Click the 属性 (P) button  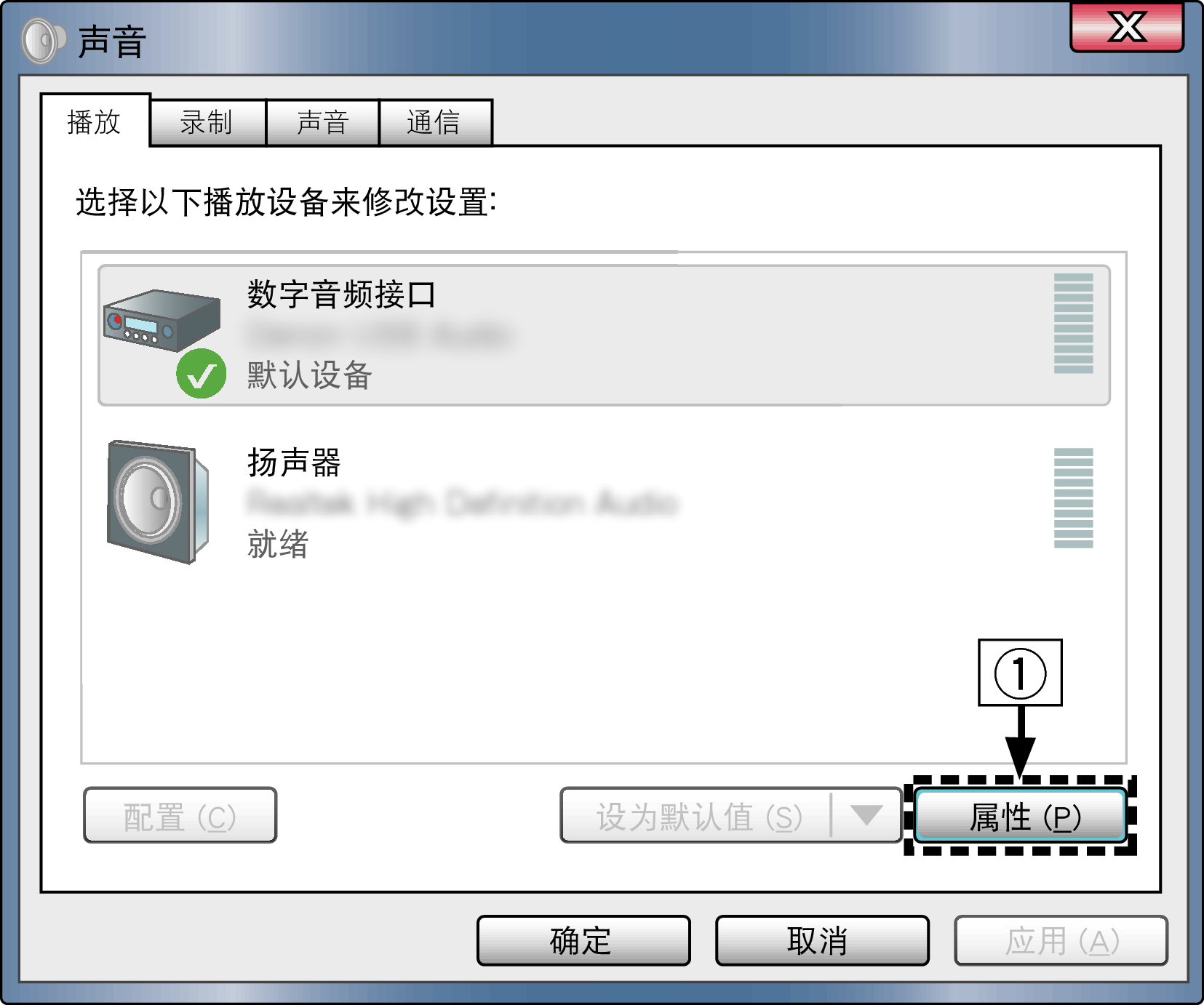click(1021, 816)
